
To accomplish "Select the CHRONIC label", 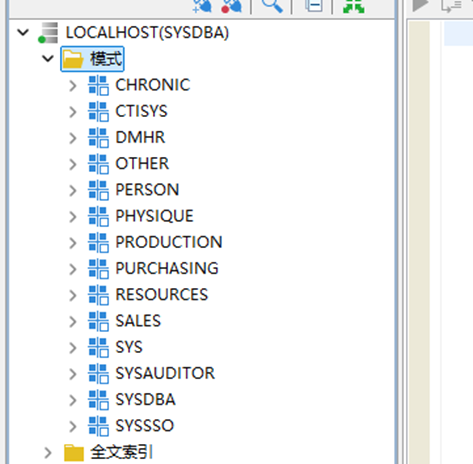I will click(x=153, y=85).
